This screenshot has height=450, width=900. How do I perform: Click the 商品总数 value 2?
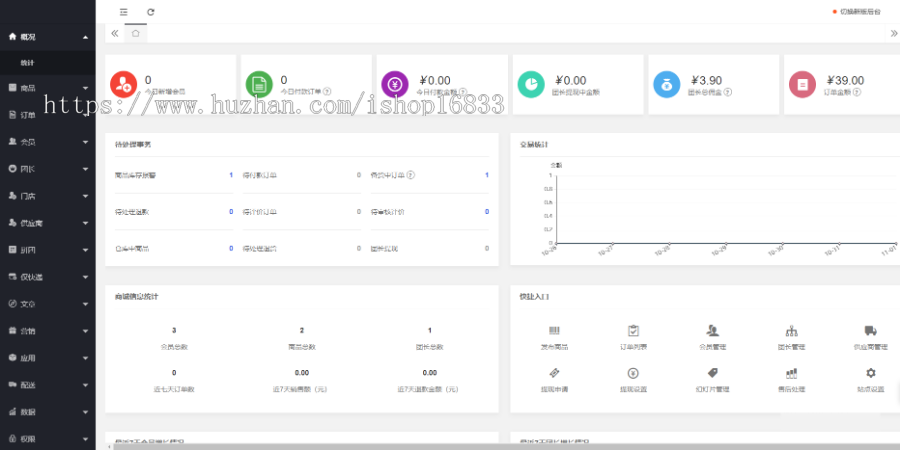click(302, 331)
